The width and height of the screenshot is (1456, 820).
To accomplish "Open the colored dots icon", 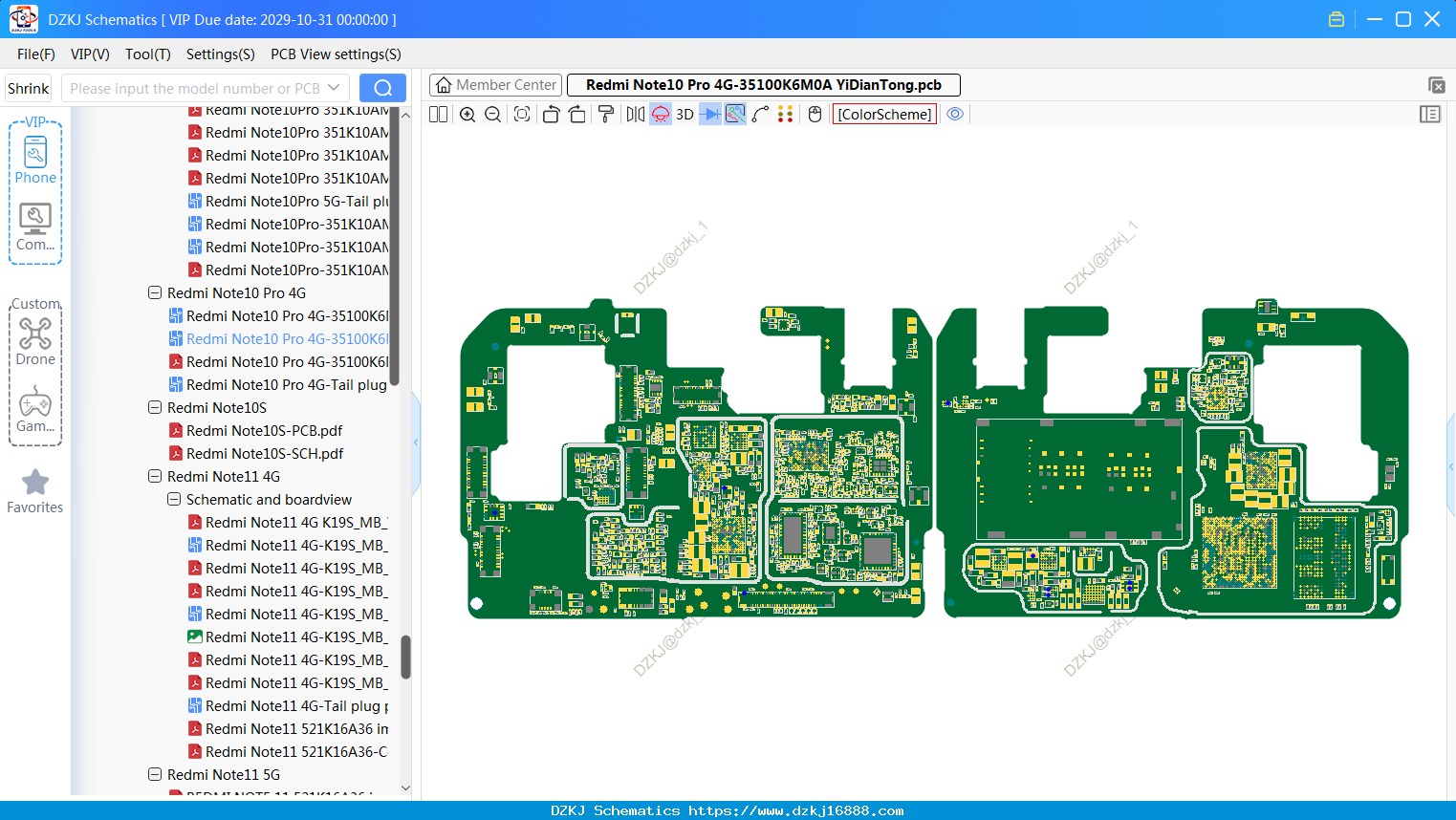I will click(786, 115).
